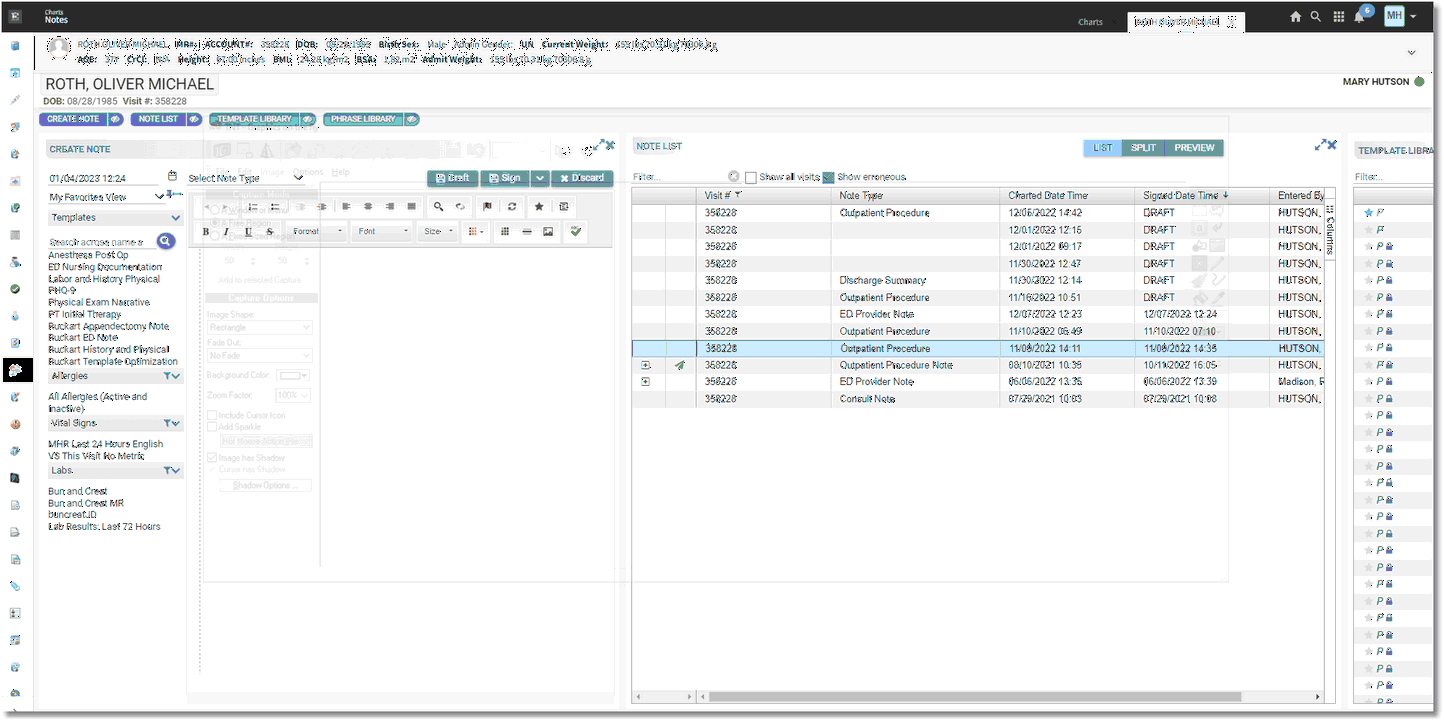The image size is (1444, 722).
Task: Check the Show all visits checkbox
Action: pos(750,177)
